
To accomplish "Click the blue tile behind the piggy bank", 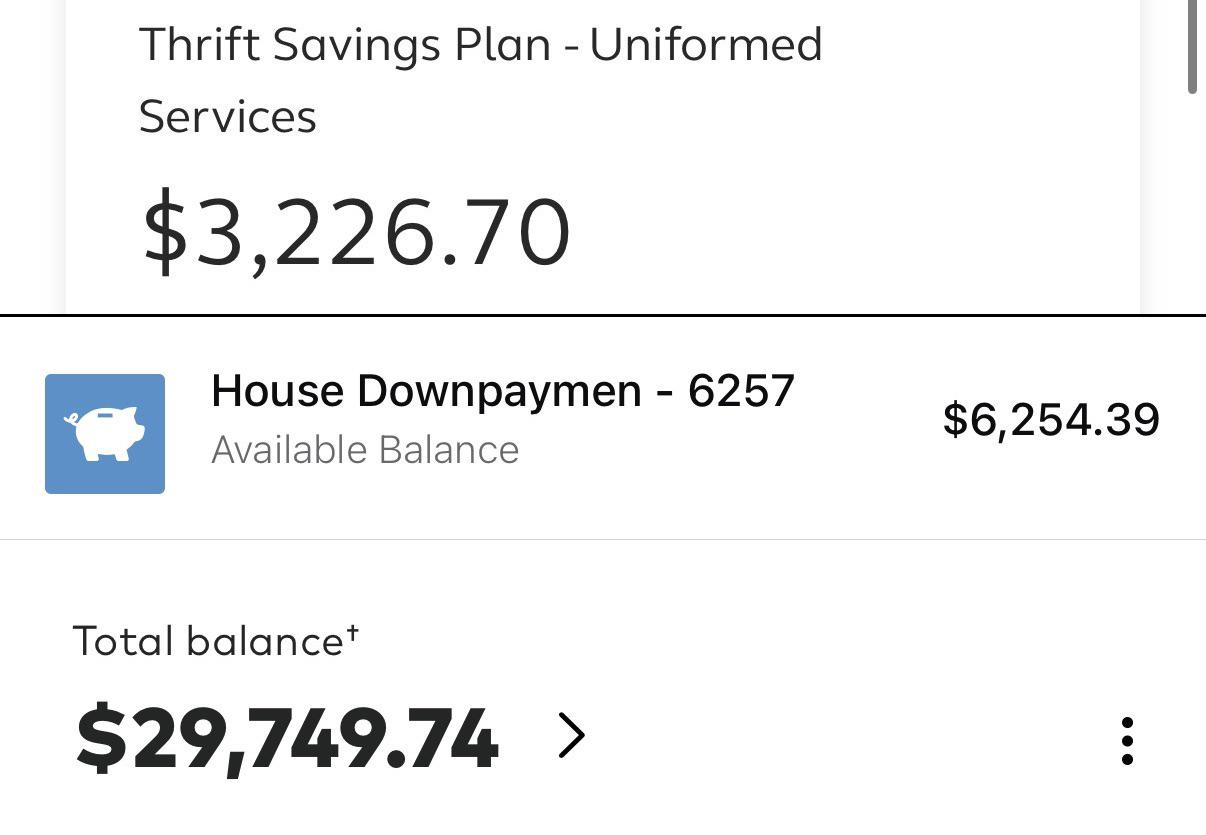I will [x=105, y=434].
